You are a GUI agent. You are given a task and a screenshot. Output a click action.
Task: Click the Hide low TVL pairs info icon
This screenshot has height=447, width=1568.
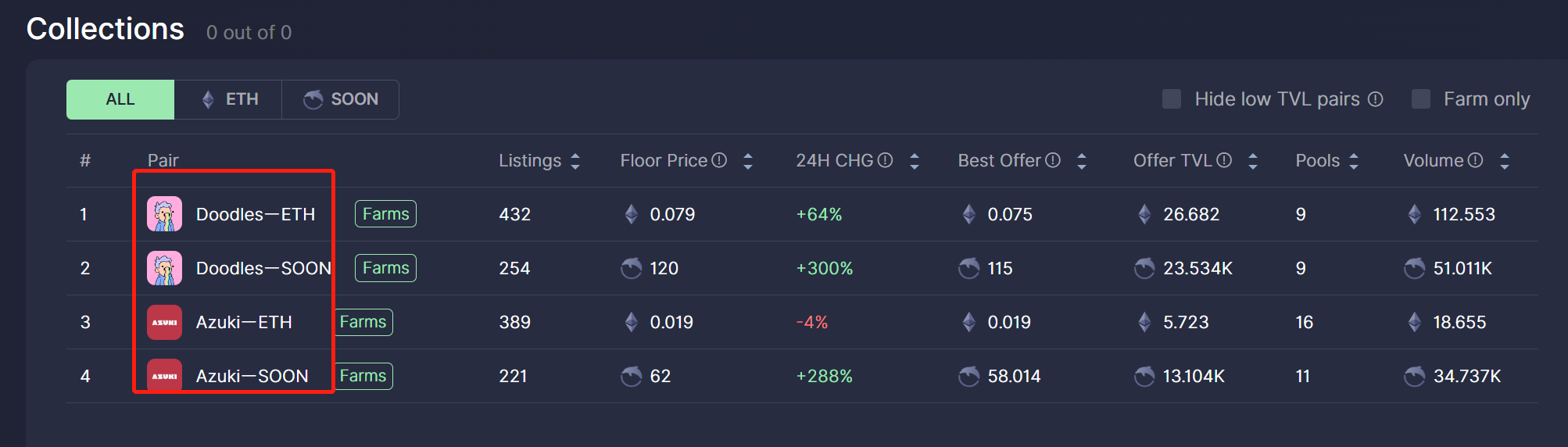[1376, 99]
